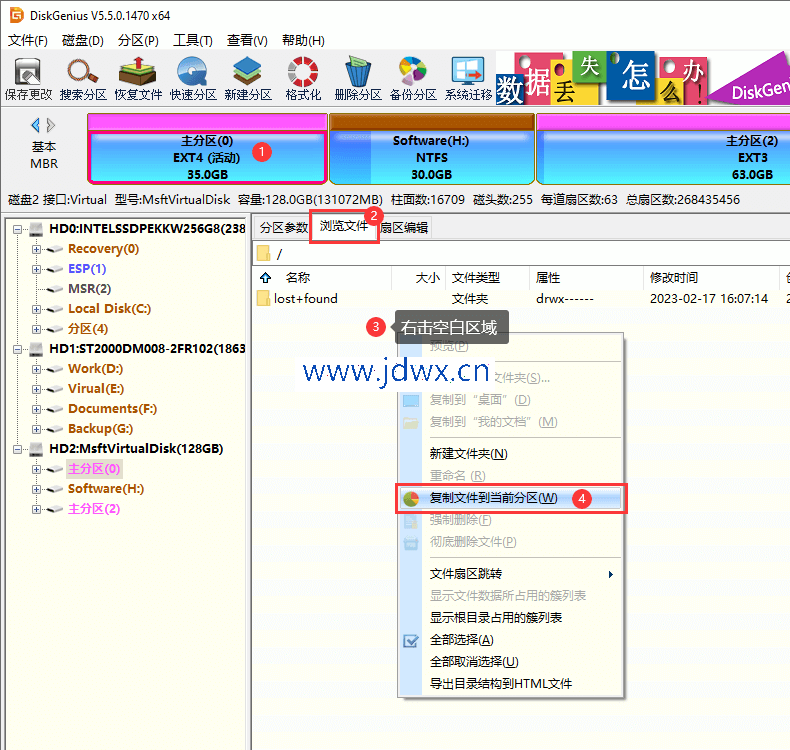This screenshot has width=790, height=750.
Task: Open the Search Partition (搜索分区) tool
Action: click(83, 79)
